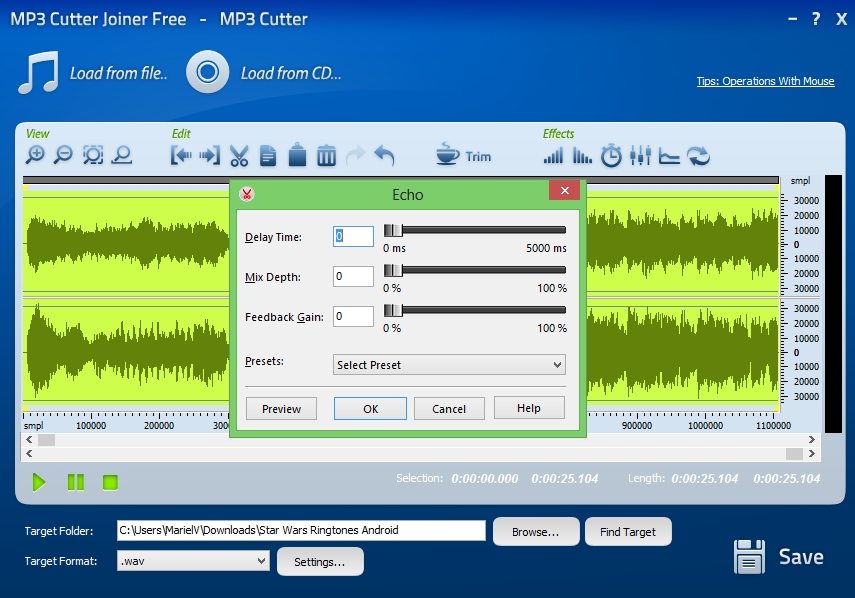Image resolution: width=855 pixels, height=598 pixels.
Task: Click upper scrollbar right arrow
Action: (x=811, y=439)
